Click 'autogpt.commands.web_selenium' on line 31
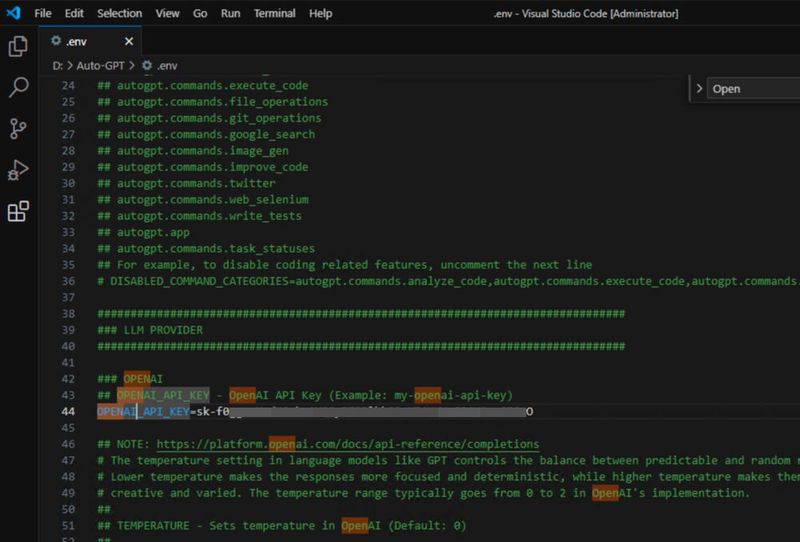 coord(213,199)
